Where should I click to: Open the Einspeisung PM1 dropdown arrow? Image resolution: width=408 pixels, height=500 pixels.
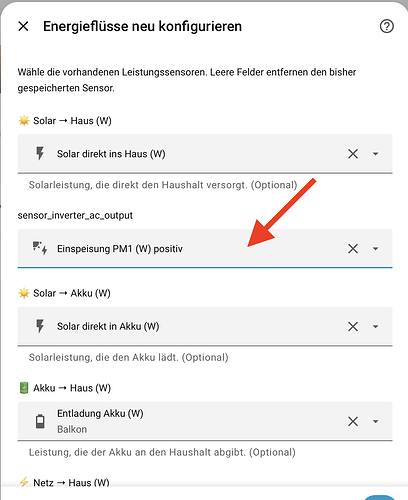pyautogui.click(x=376, y=249)
